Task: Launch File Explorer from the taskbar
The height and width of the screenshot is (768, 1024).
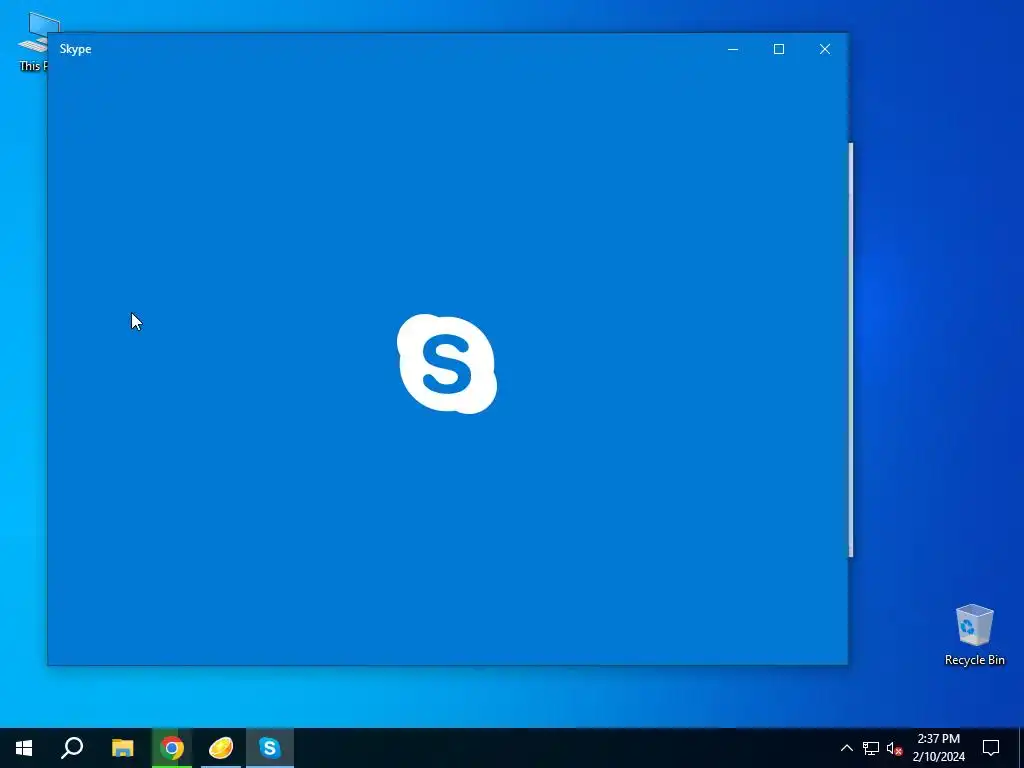Action: pos(122,748)
